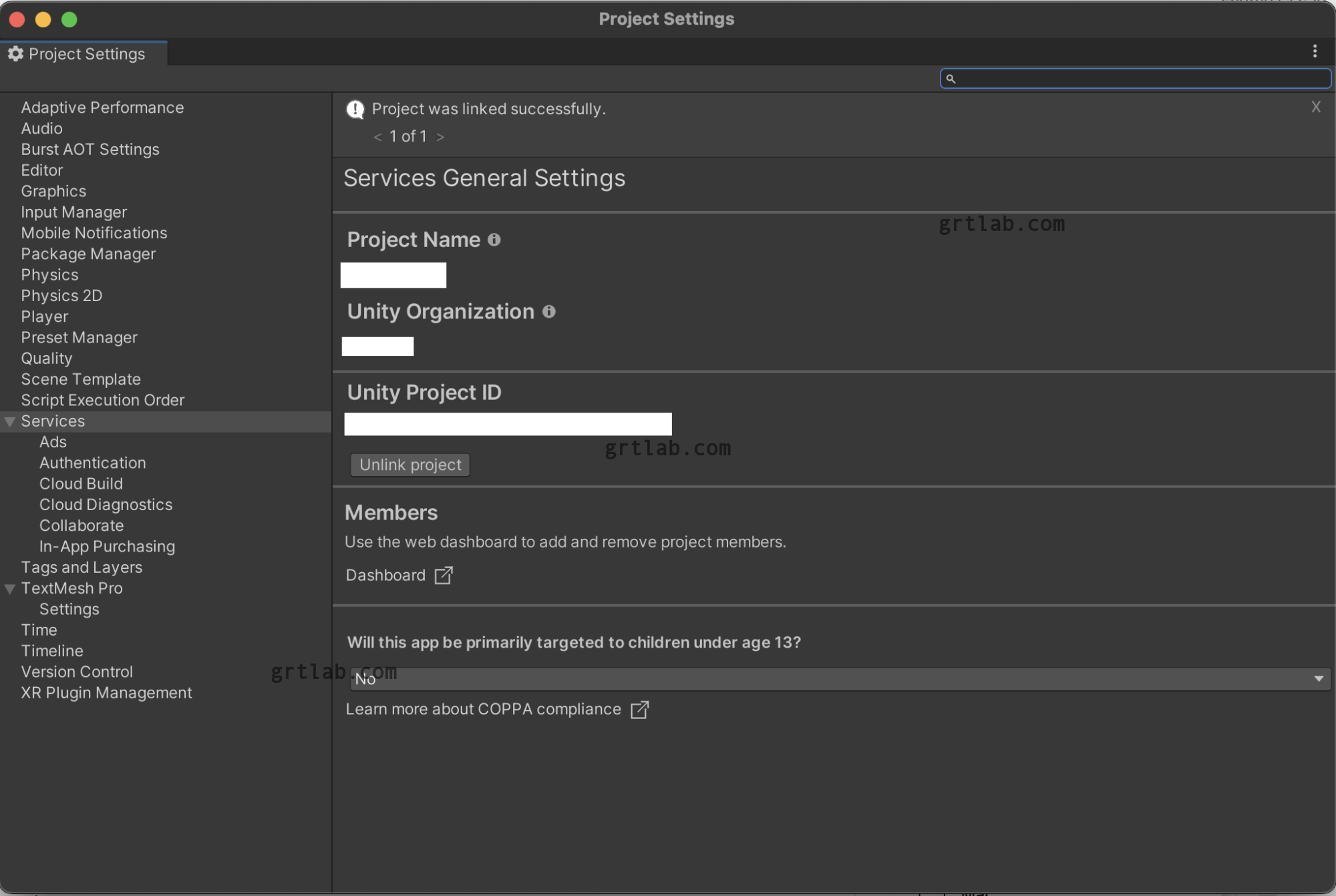This screenshot has width=1336, height=896.
Task: Click the alert icon on the linked-project notification
Action: click(x=355, y=109)
